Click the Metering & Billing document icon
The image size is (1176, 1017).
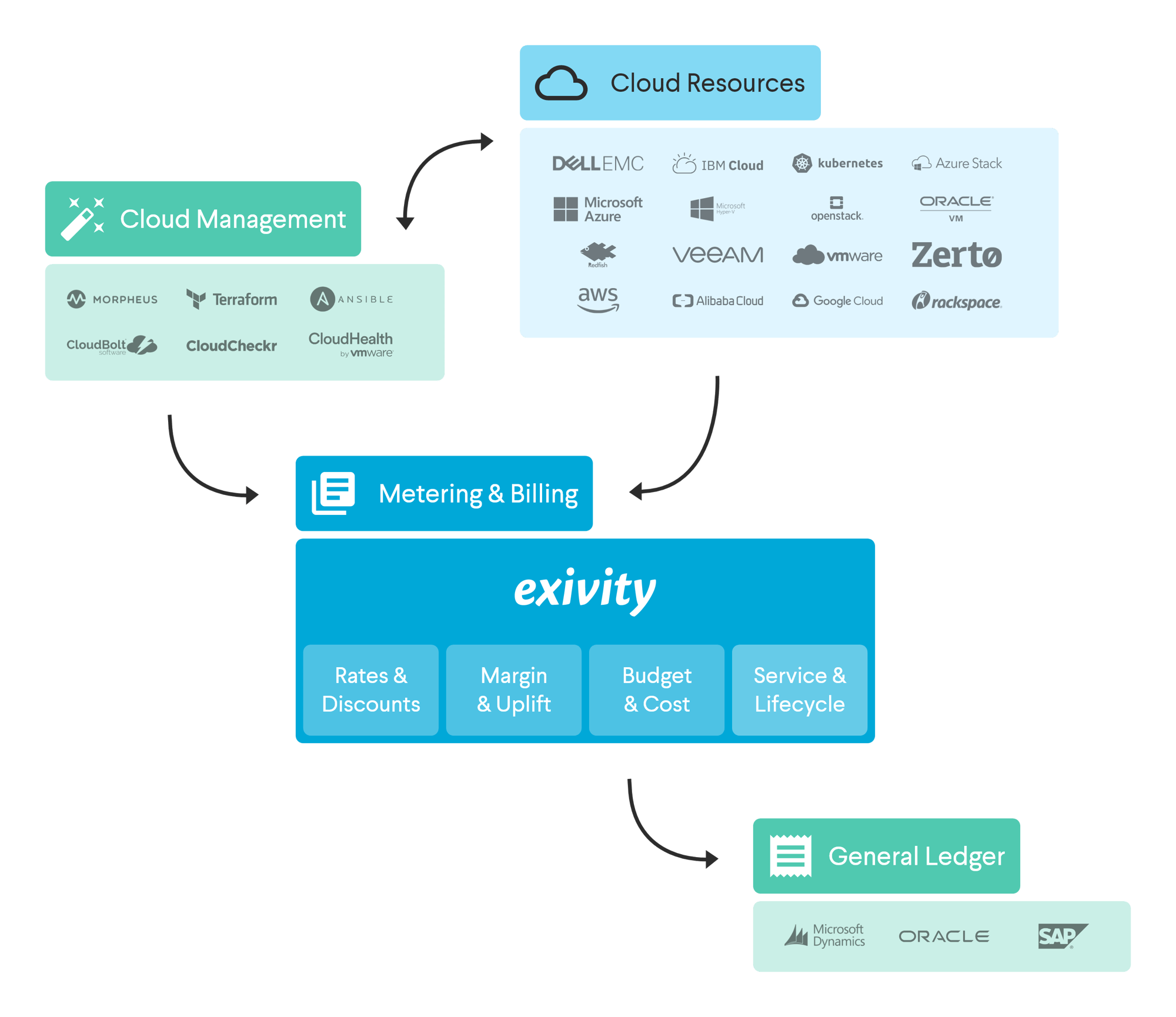333,493
